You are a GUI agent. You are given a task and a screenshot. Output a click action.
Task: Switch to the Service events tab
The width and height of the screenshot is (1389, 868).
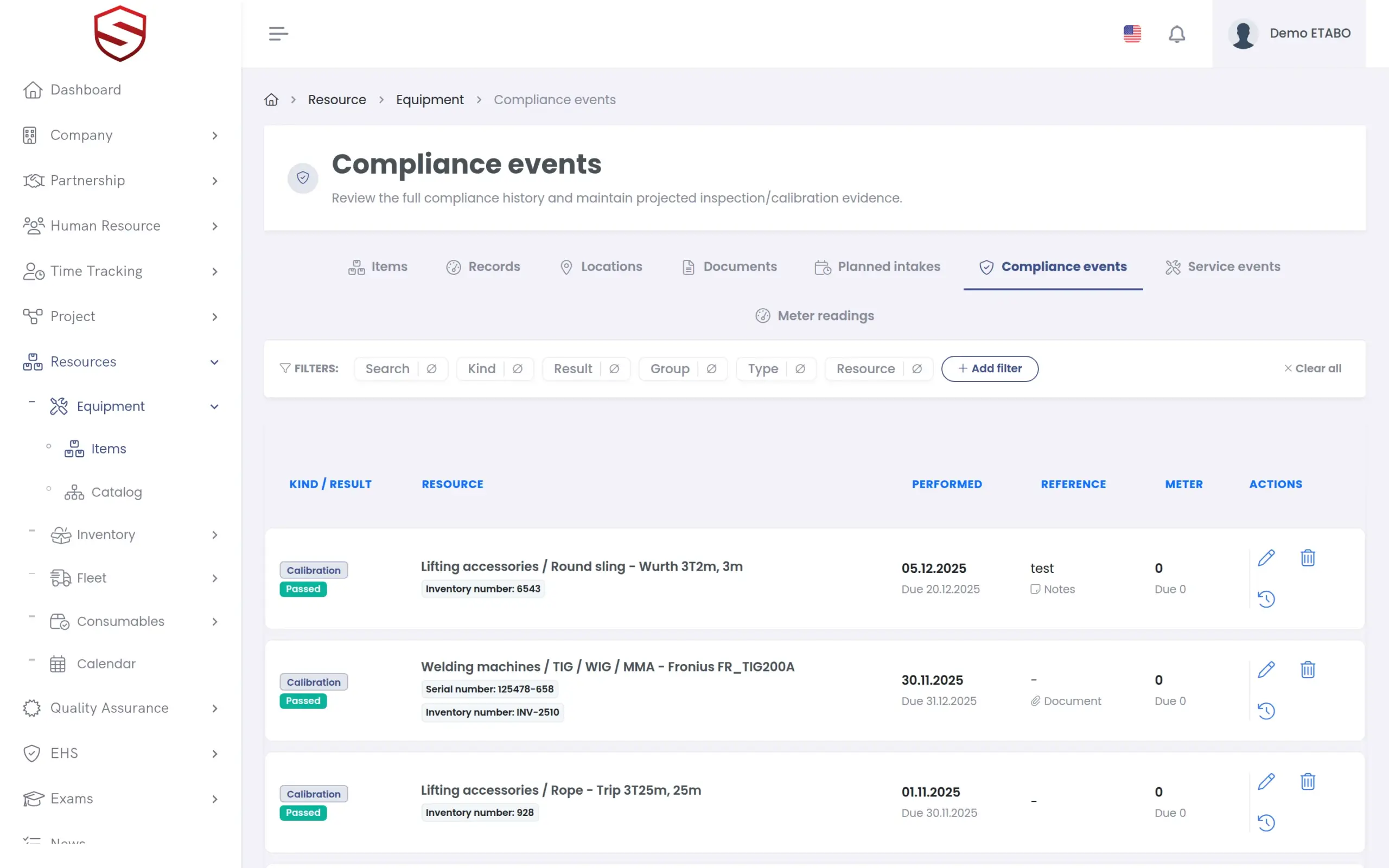[1222, 267]
